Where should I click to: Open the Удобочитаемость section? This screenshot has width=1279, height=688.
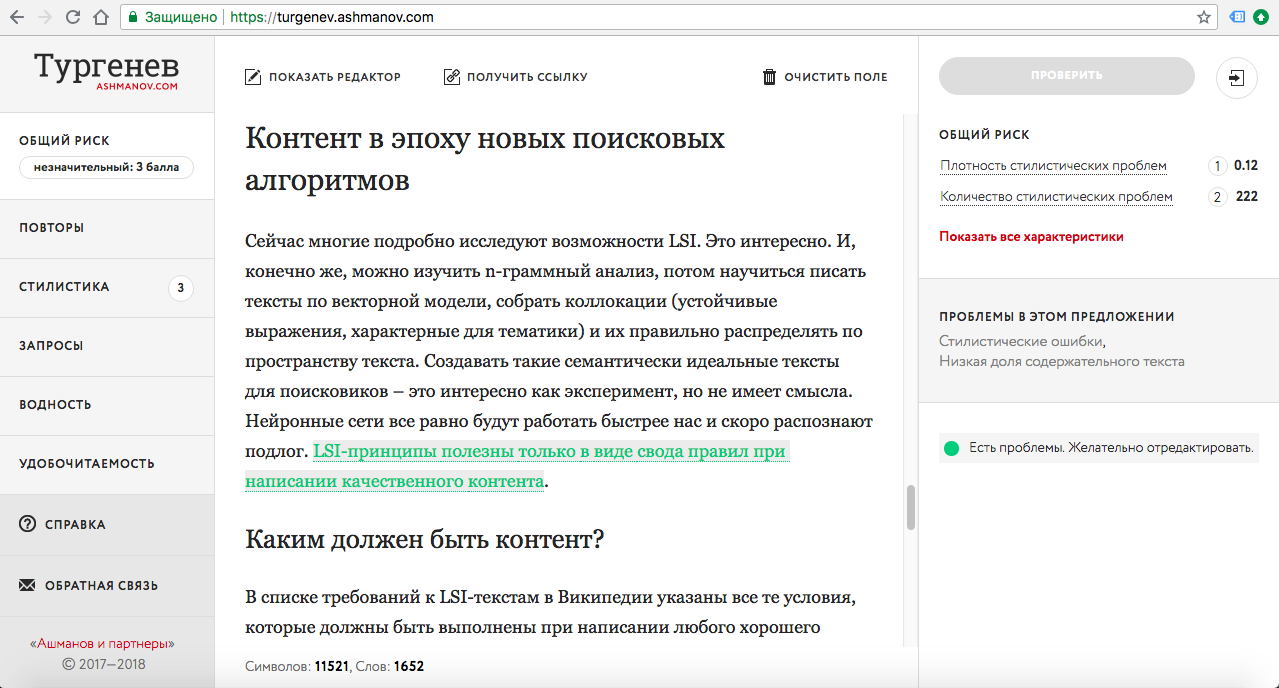(87, 464)
